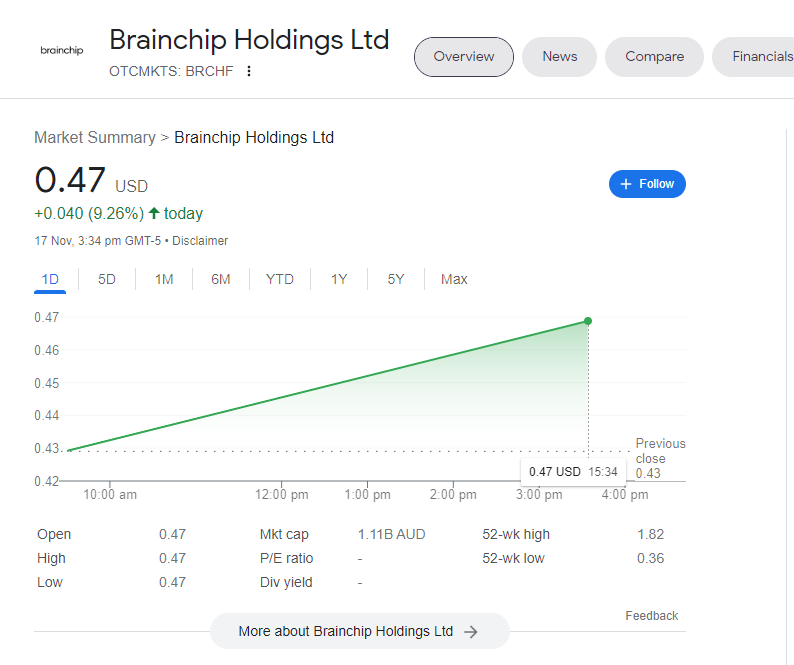
Task: Follow the Brainchip Holdings stock
Action: tap(647, 184)
